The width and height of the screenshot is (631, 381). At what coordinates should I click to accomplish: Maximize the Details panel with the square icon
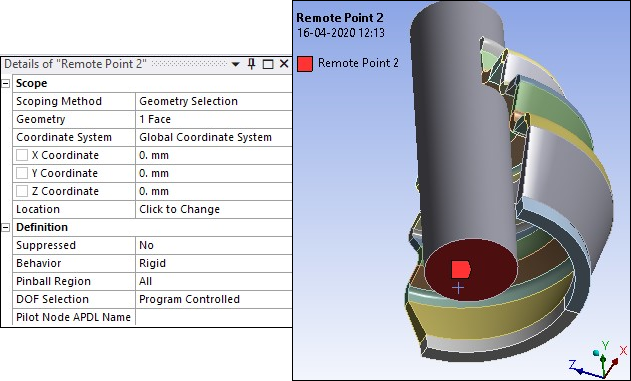tap(268, 64)
